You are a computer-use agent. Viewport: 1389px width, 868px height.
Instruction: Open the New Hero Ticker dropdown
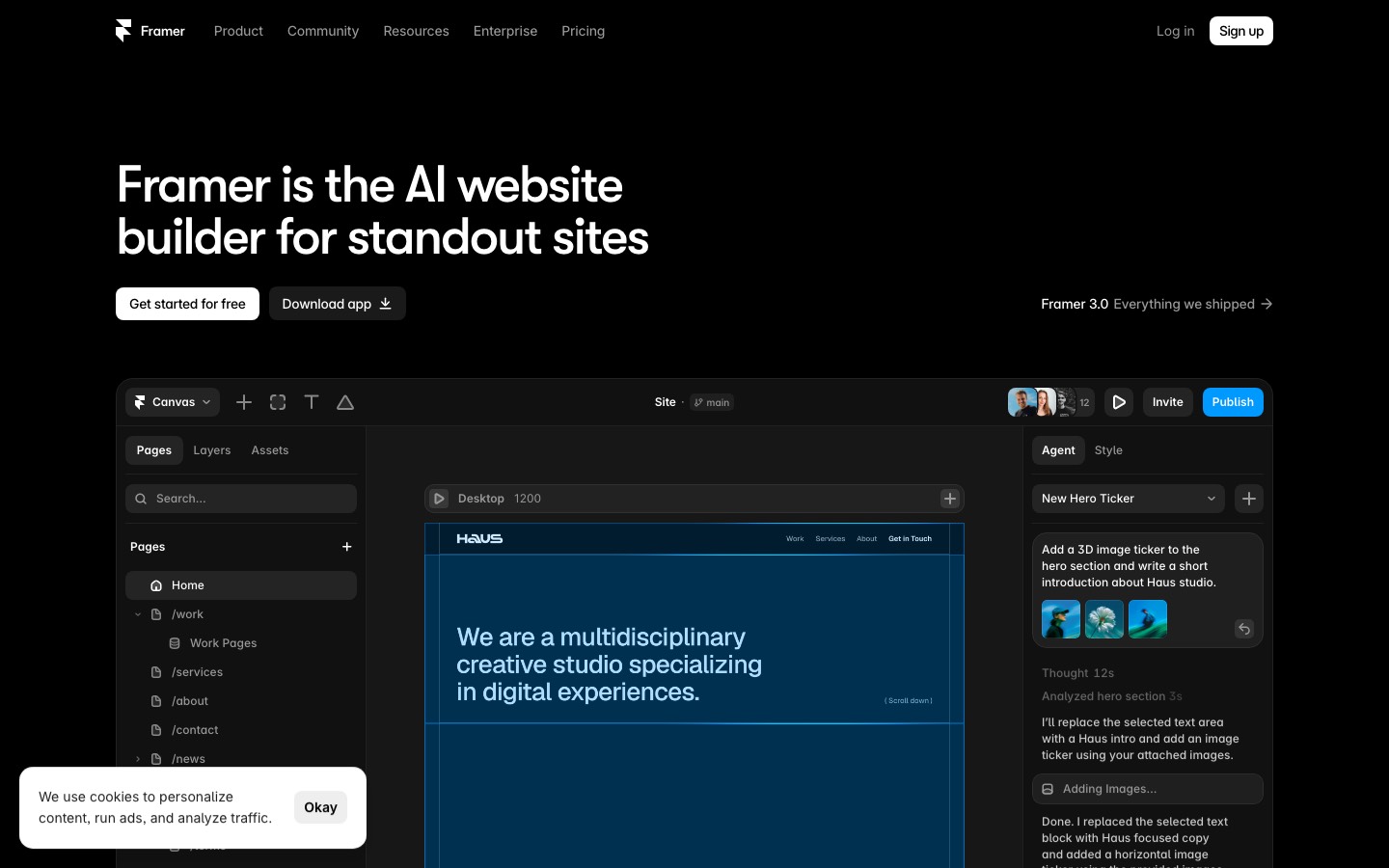(1129, 499)
